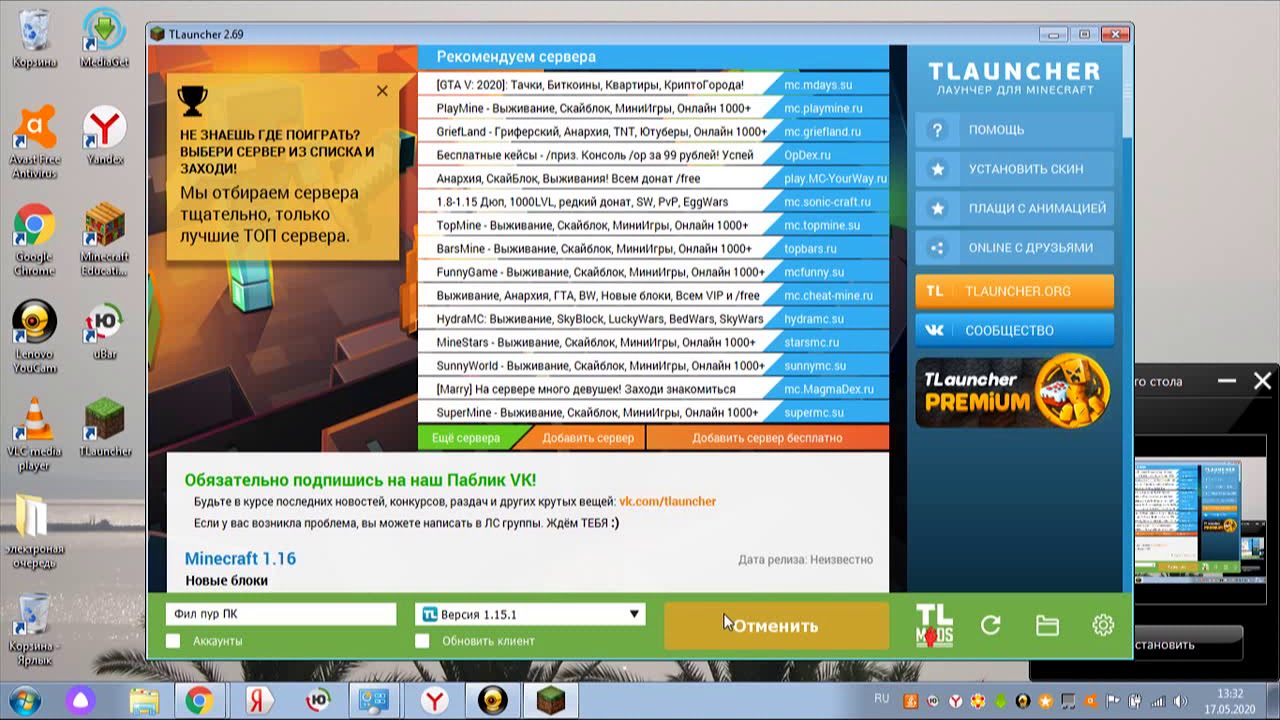Open Плащи с анимацией item
This screenshot has height=720, width=1280.
point(1014,209)
